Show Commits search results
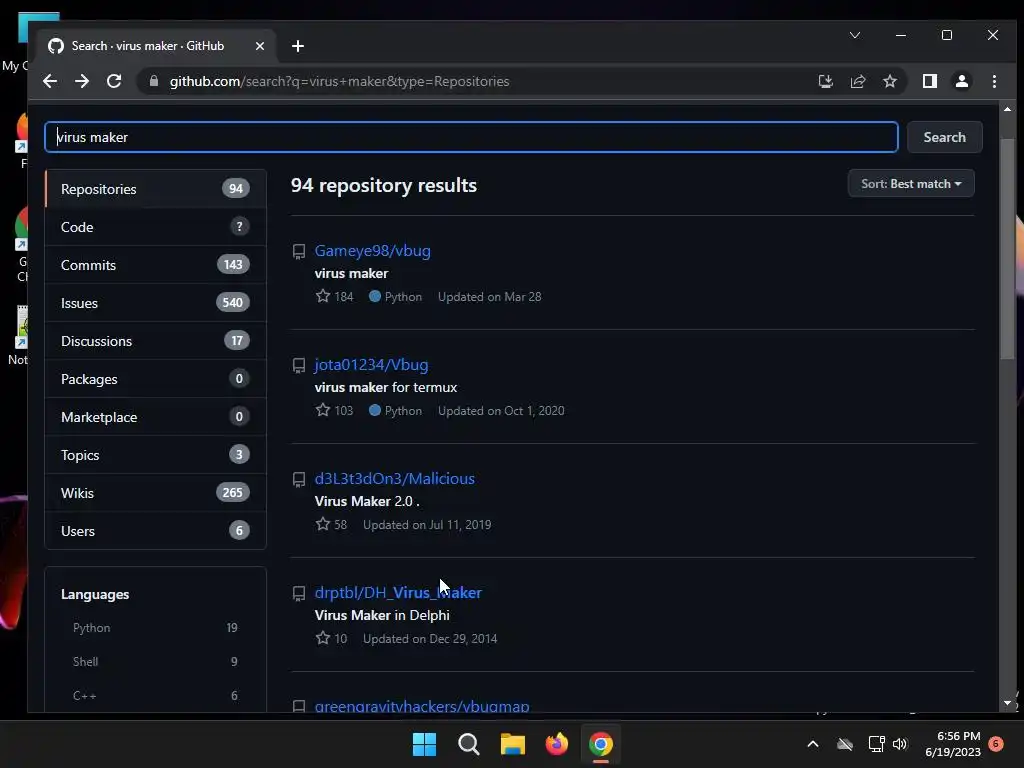 pyautogui.click(x=155, y=264)
